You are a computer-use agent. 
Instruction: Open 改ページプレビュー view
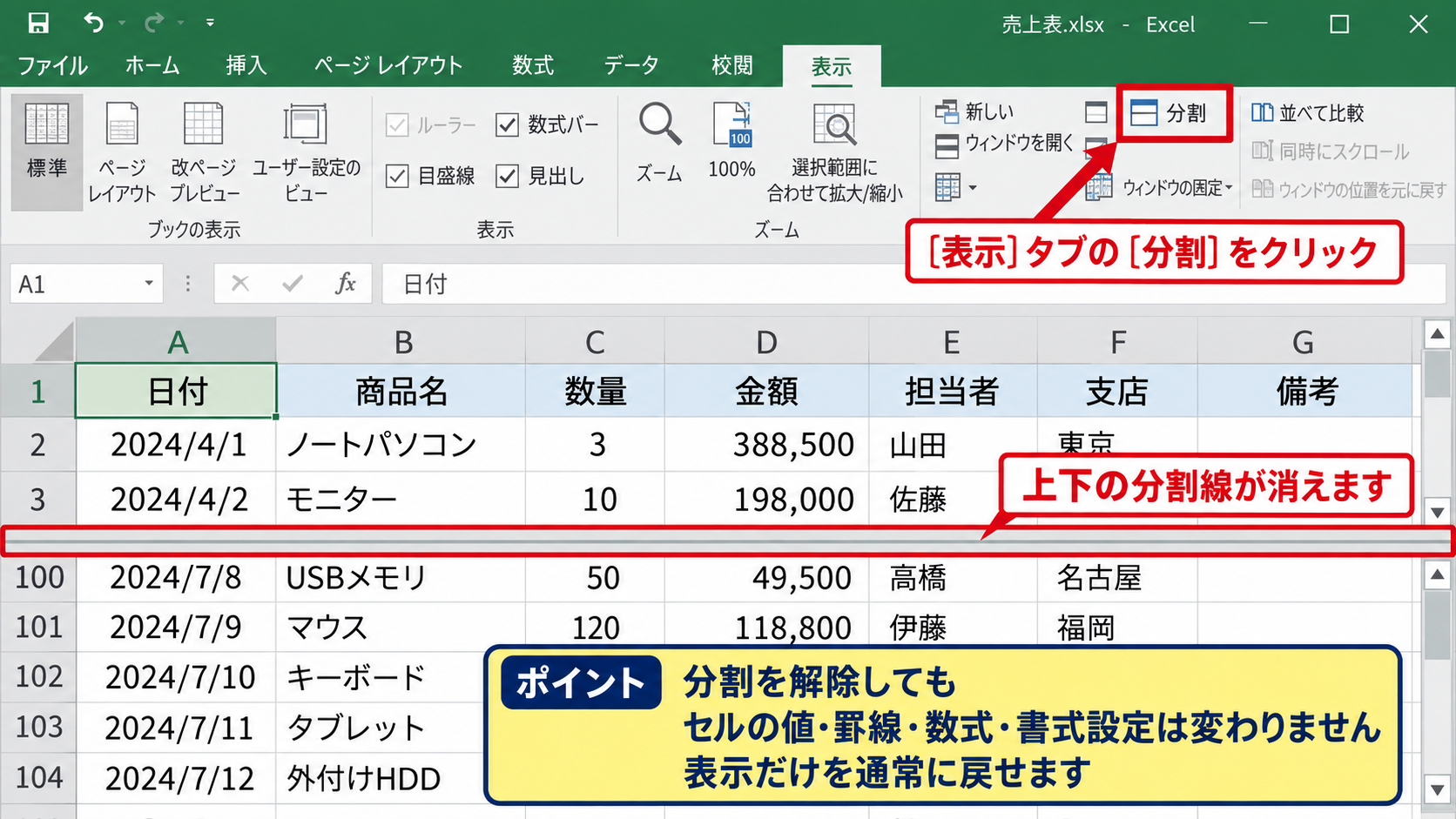(x=203, y=152)
